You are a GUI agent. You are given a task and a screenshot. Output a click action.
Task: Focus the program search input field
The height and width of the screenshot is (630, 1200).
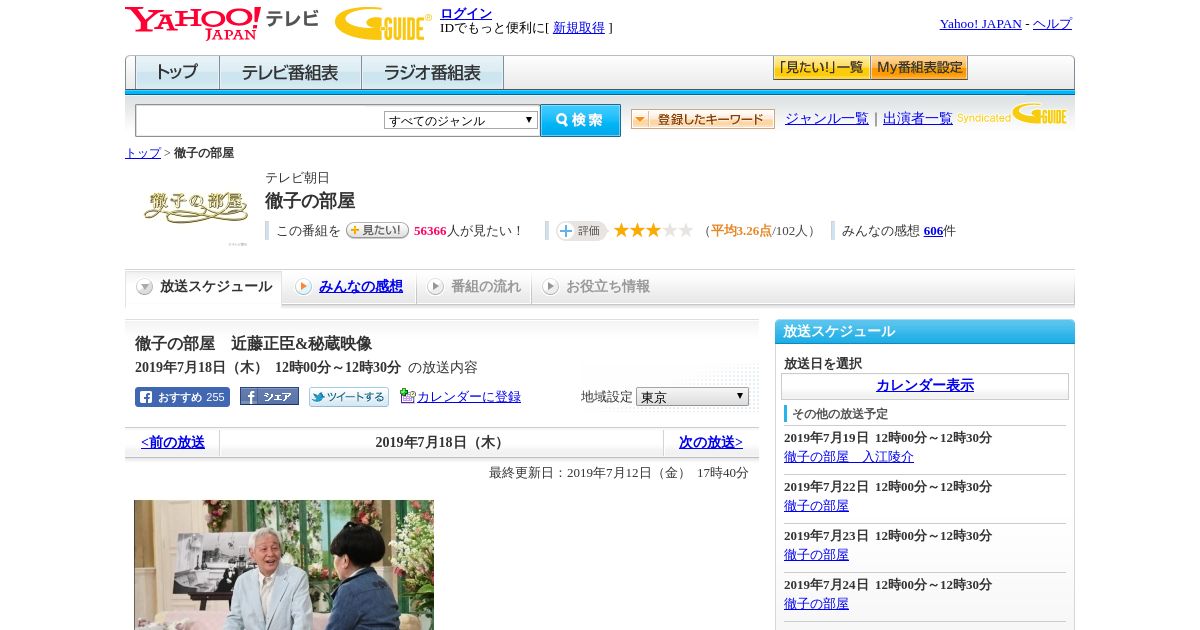pos(259,120)
